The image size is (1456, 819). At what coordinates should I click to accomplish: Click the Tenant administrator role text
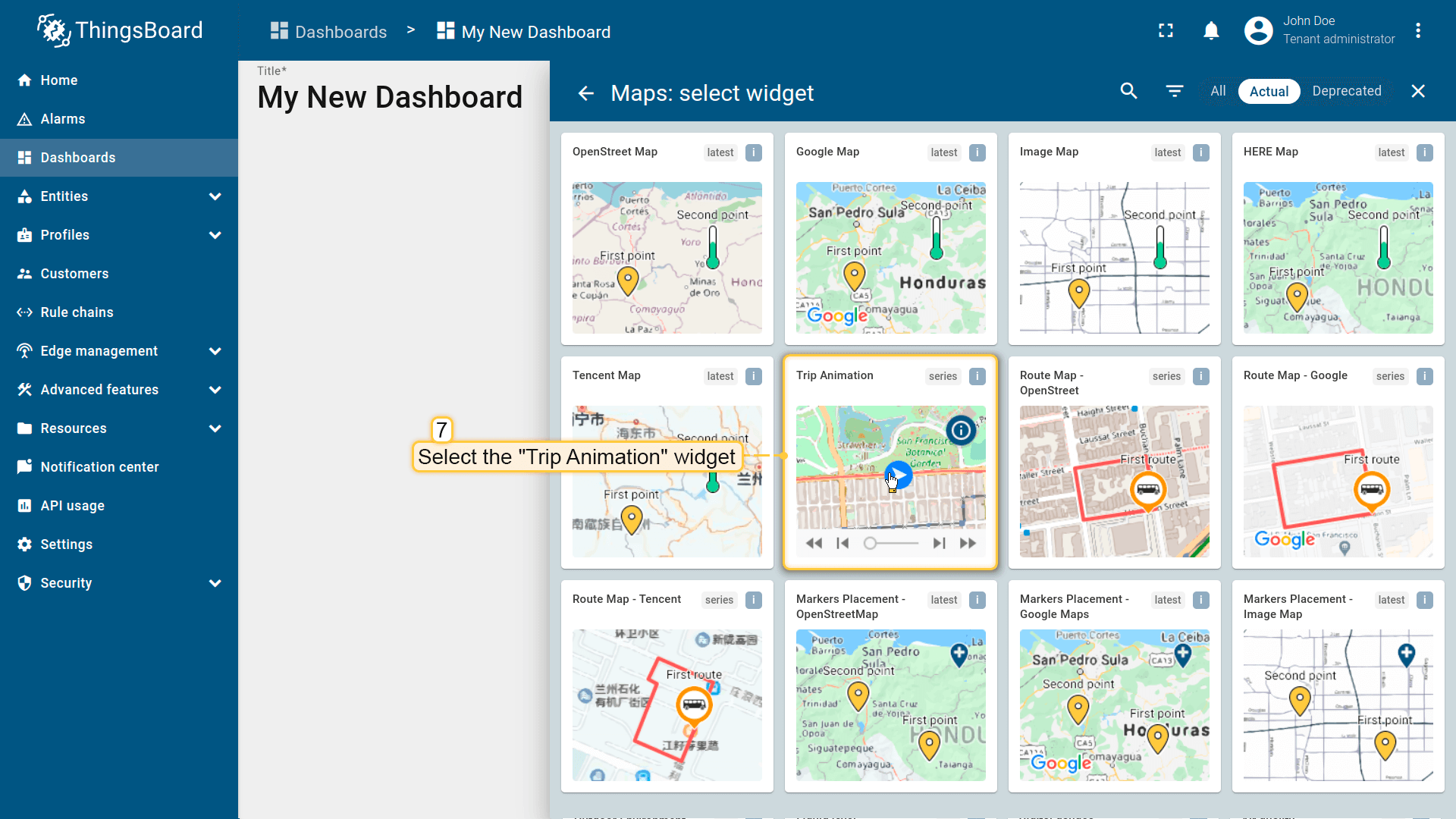coord(1339,39)
